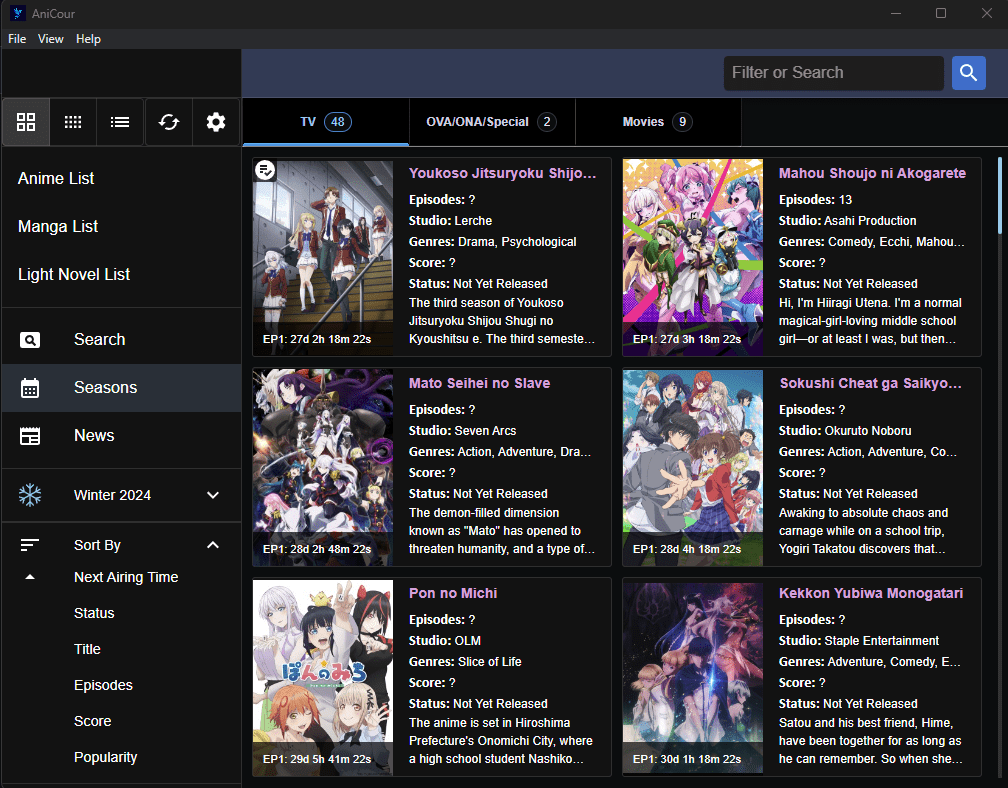
Task: Click the Filter or Search input field
Action: tap(834, 73)
